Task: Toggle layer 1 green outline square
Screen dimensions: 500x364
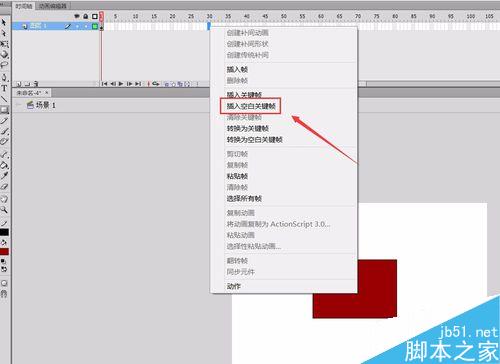Action: click(95, 26)
